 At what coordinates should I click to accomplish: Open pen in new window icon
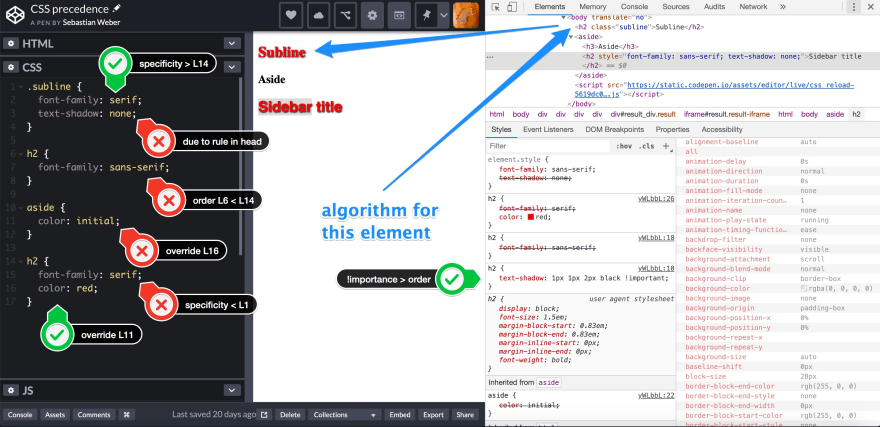(x=264, y=415)
